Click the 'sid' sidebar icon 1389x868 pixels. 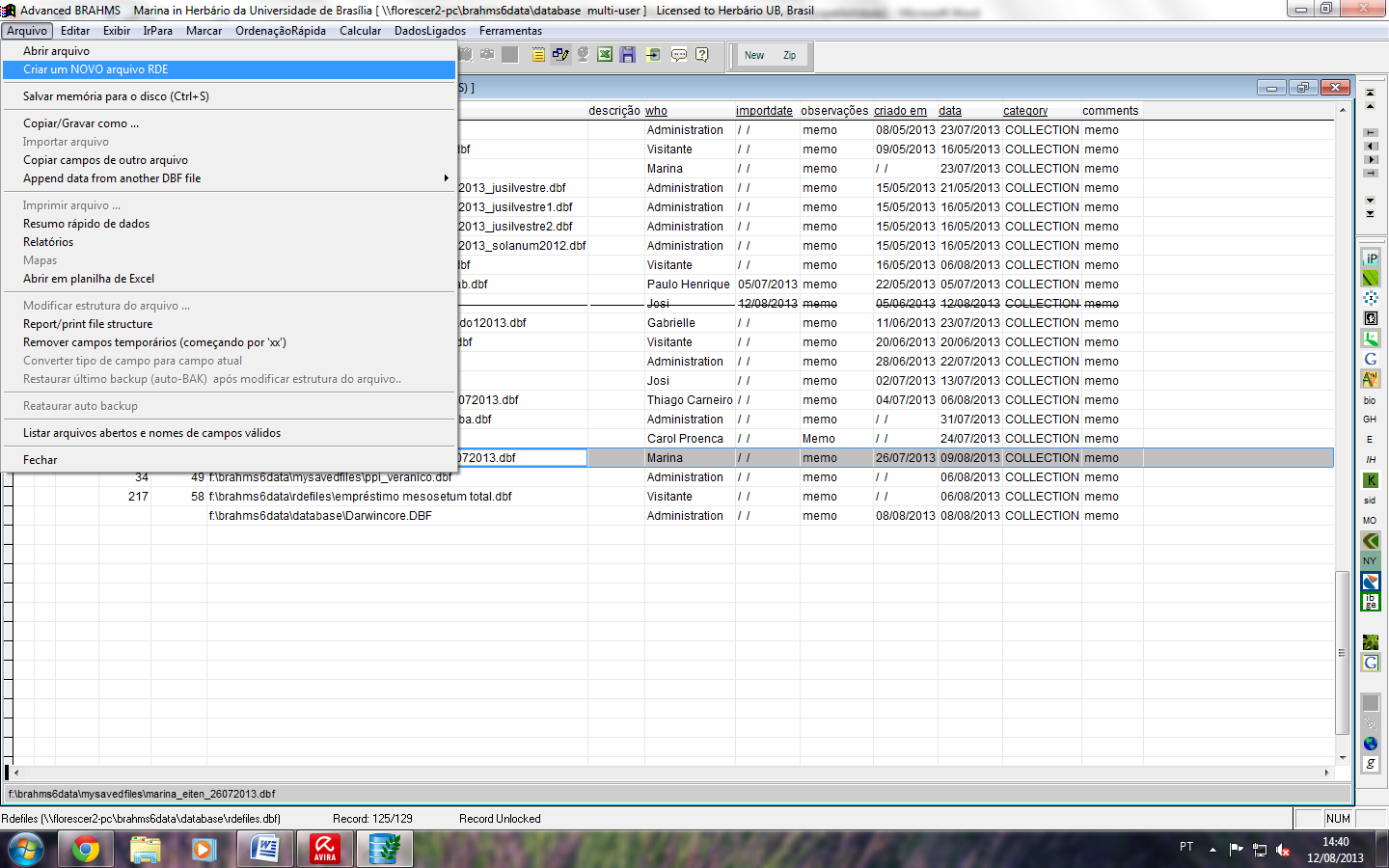(x=1370, y=501)
